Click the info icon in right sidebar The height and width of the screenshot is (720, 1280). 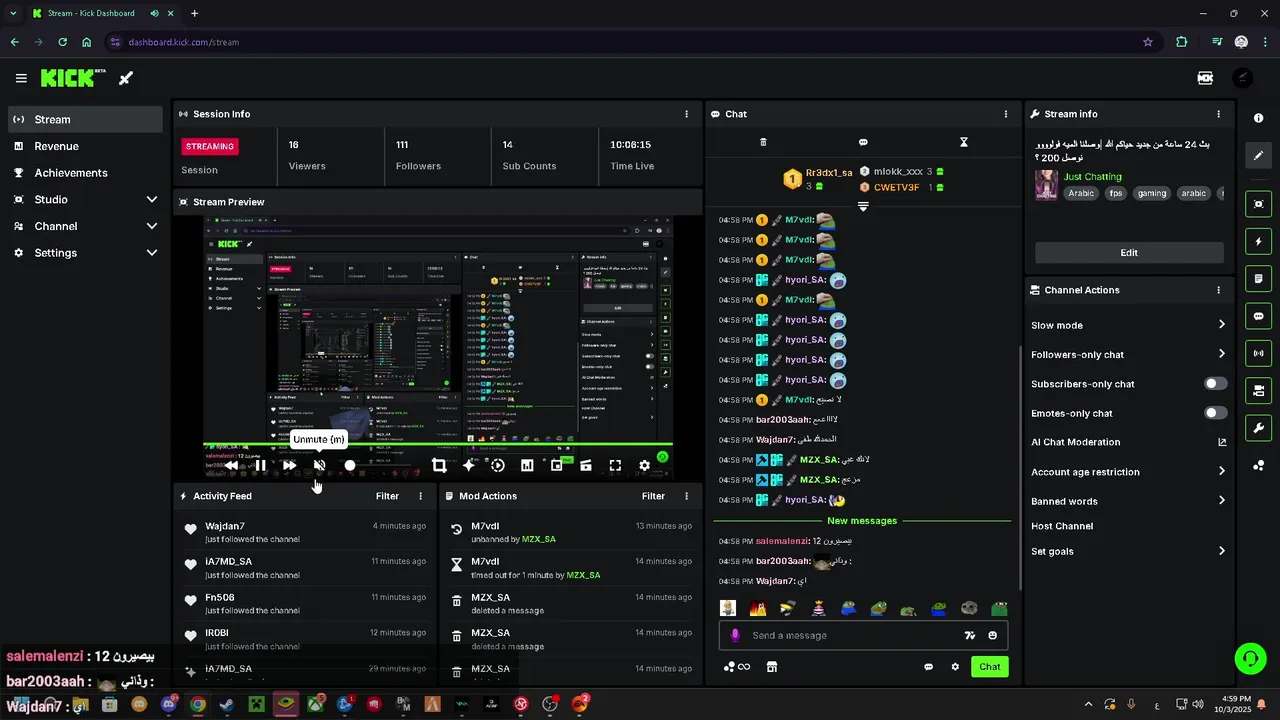point(1258,118)
